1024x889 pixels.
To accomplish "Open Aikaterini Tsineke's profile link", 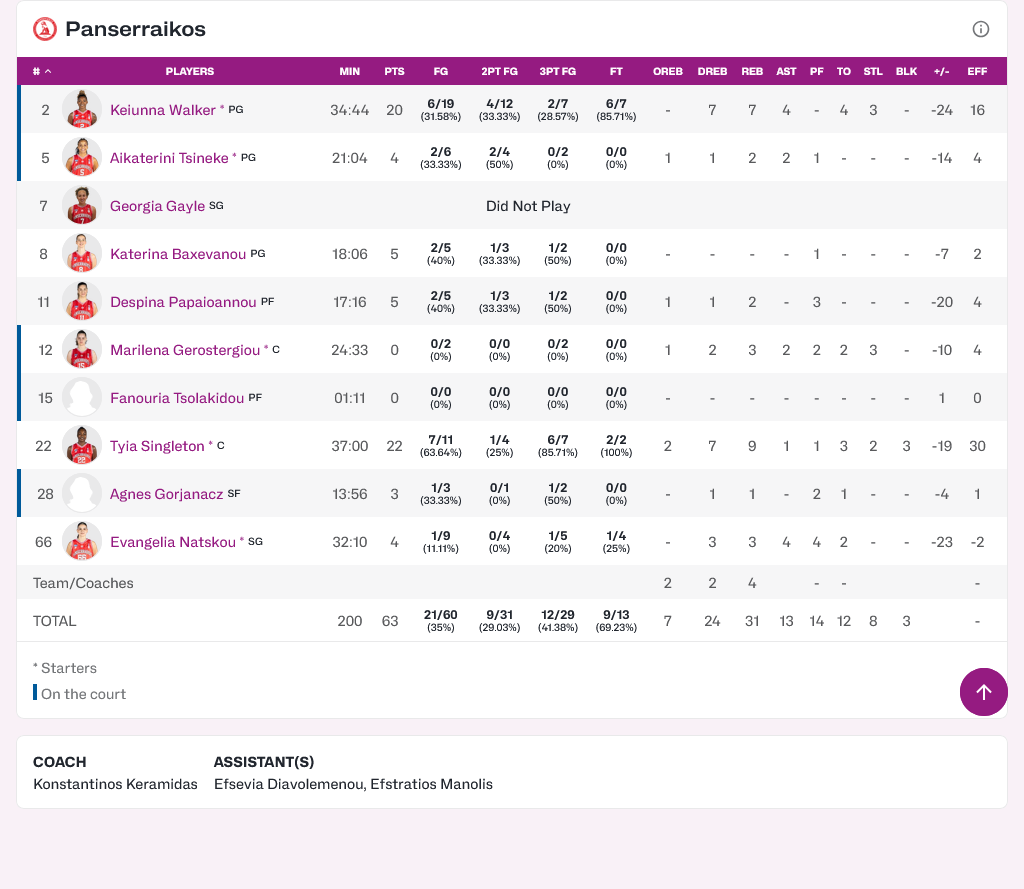I will (169, 158).
